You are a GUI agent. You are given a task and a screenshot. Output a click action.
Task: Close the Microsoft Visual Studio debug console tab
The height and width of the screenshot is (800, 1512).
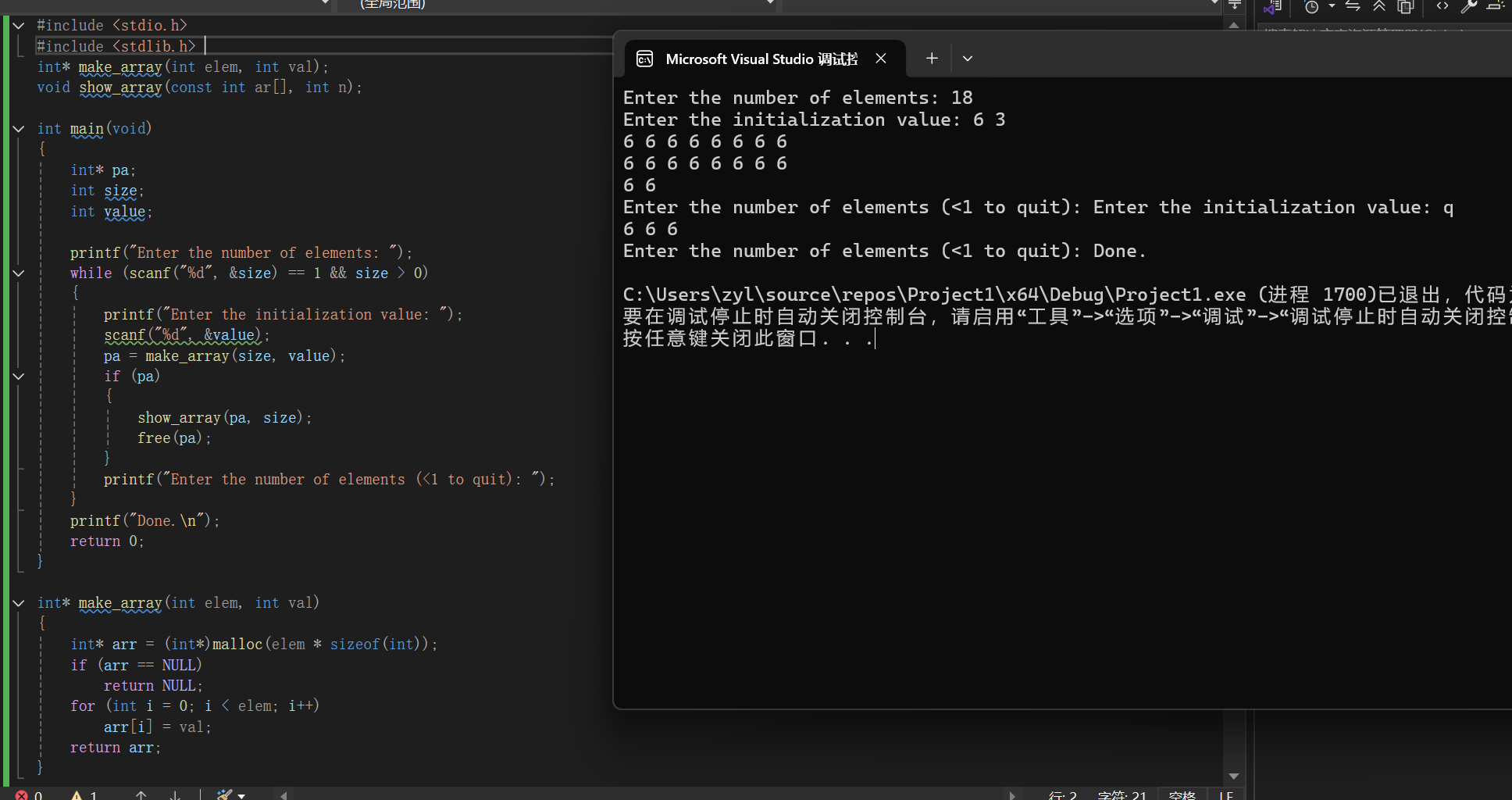click(881, 59)
